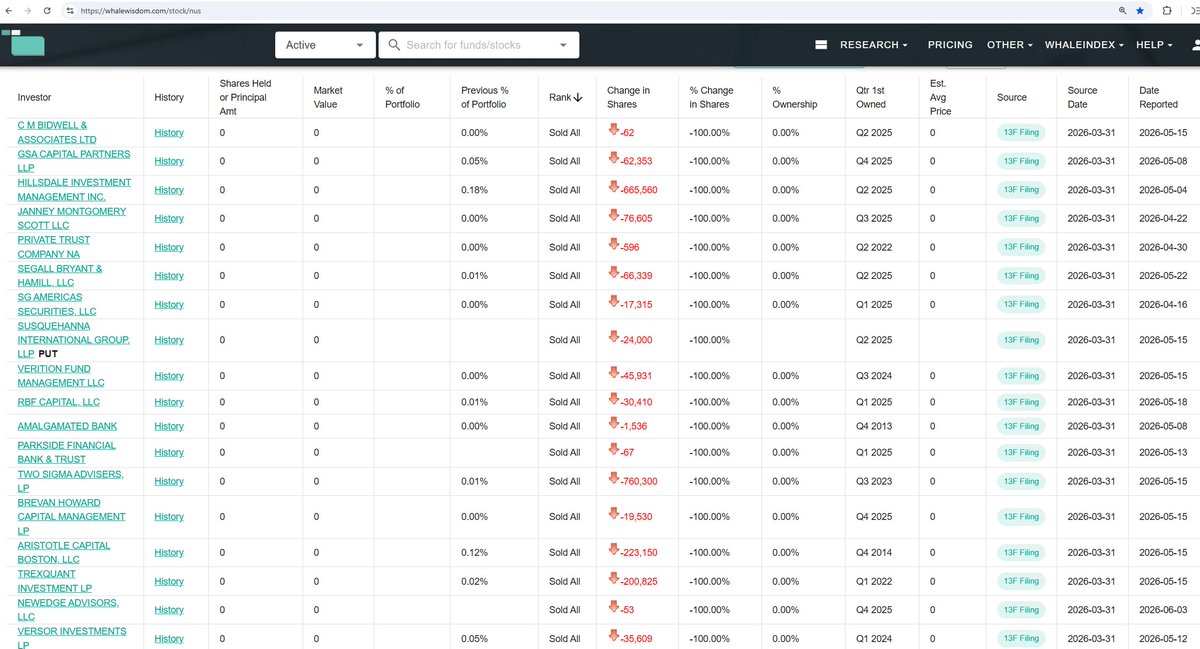
Task: Open browser zoom magnifier icon
Action: (x=1122, y=10)
